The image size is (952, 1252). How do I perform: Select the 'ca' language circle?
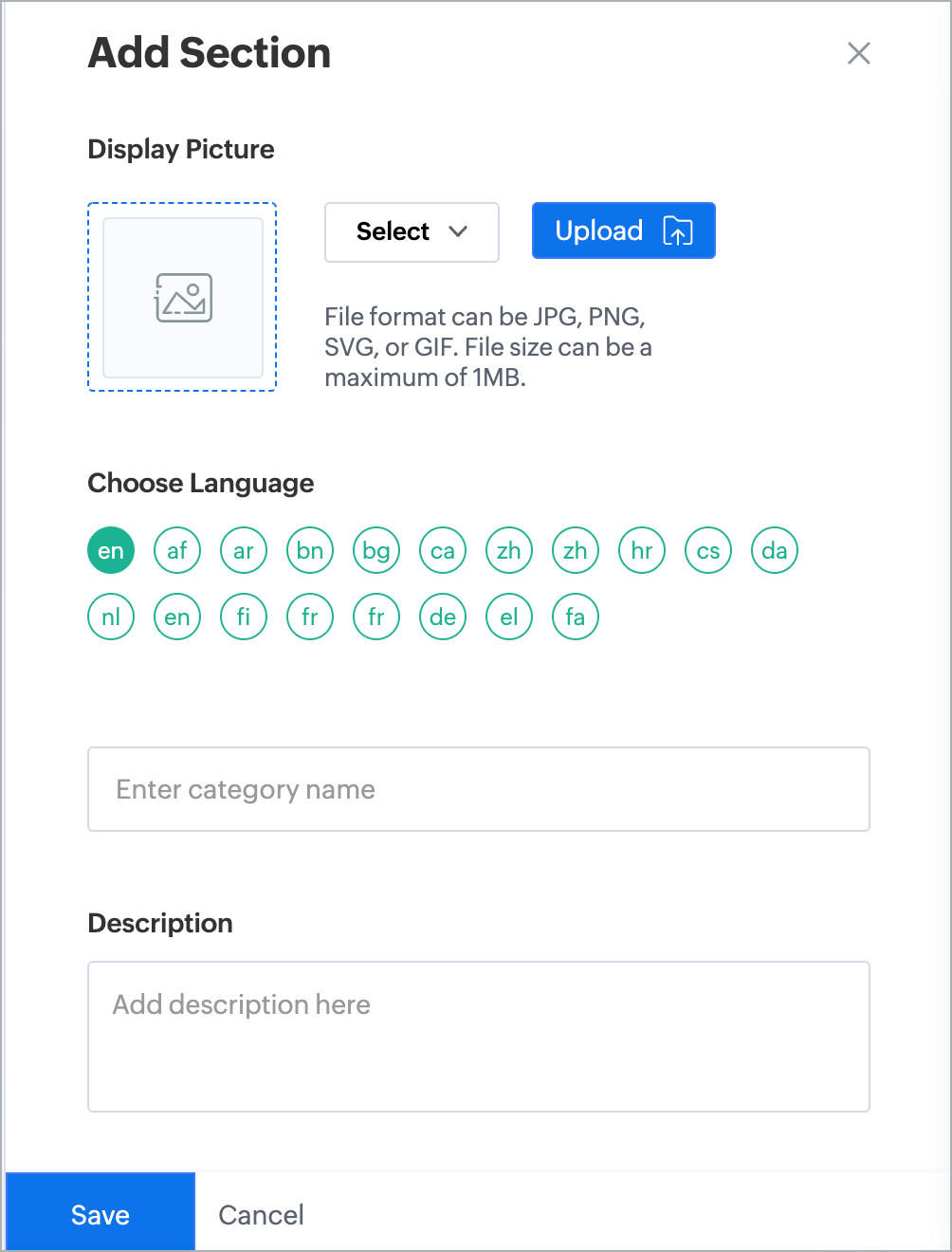(443, 550)
